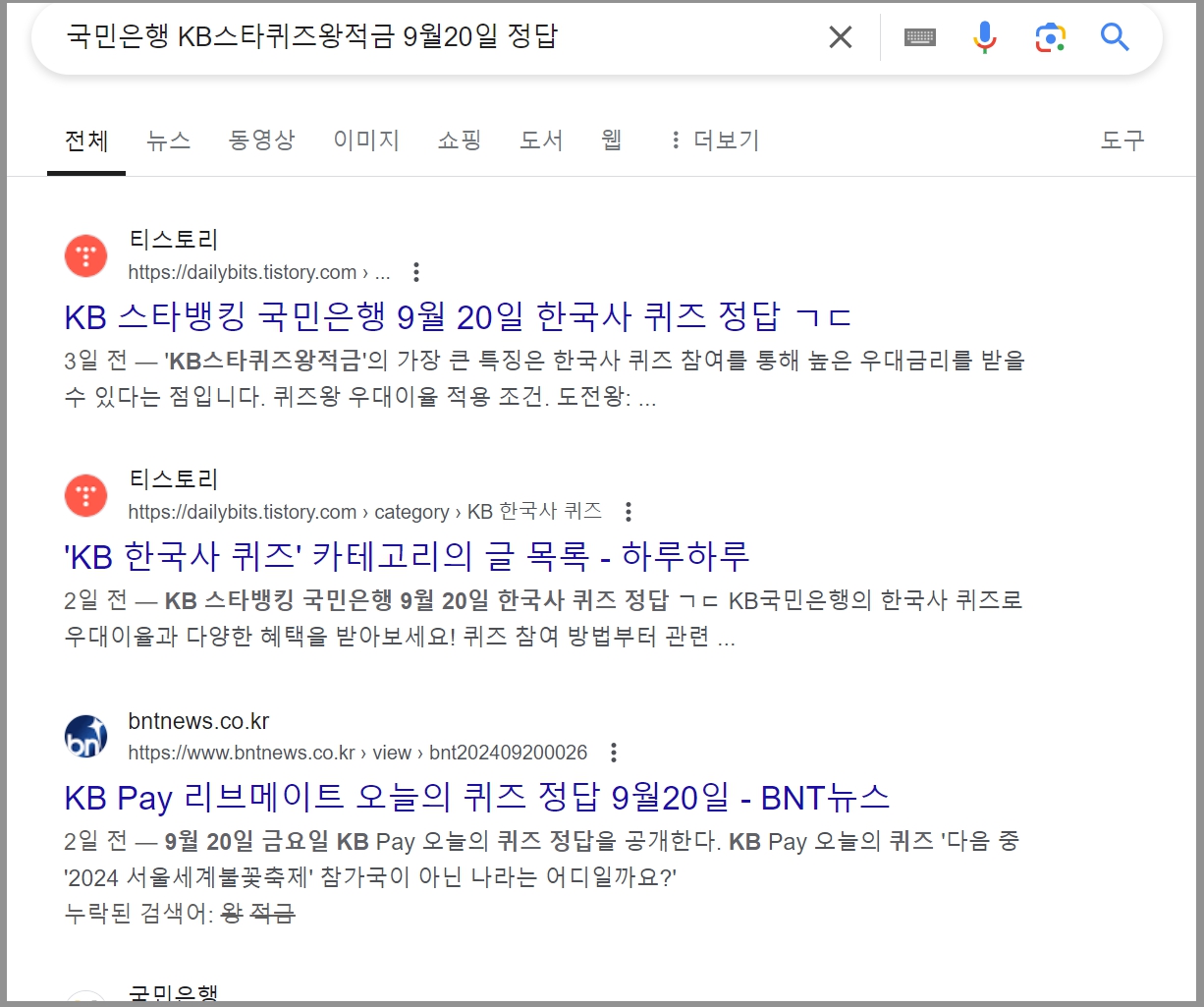Clear the search query with the X icon
This screenshot has height=1007, width=1204.
tap(841, 37)
